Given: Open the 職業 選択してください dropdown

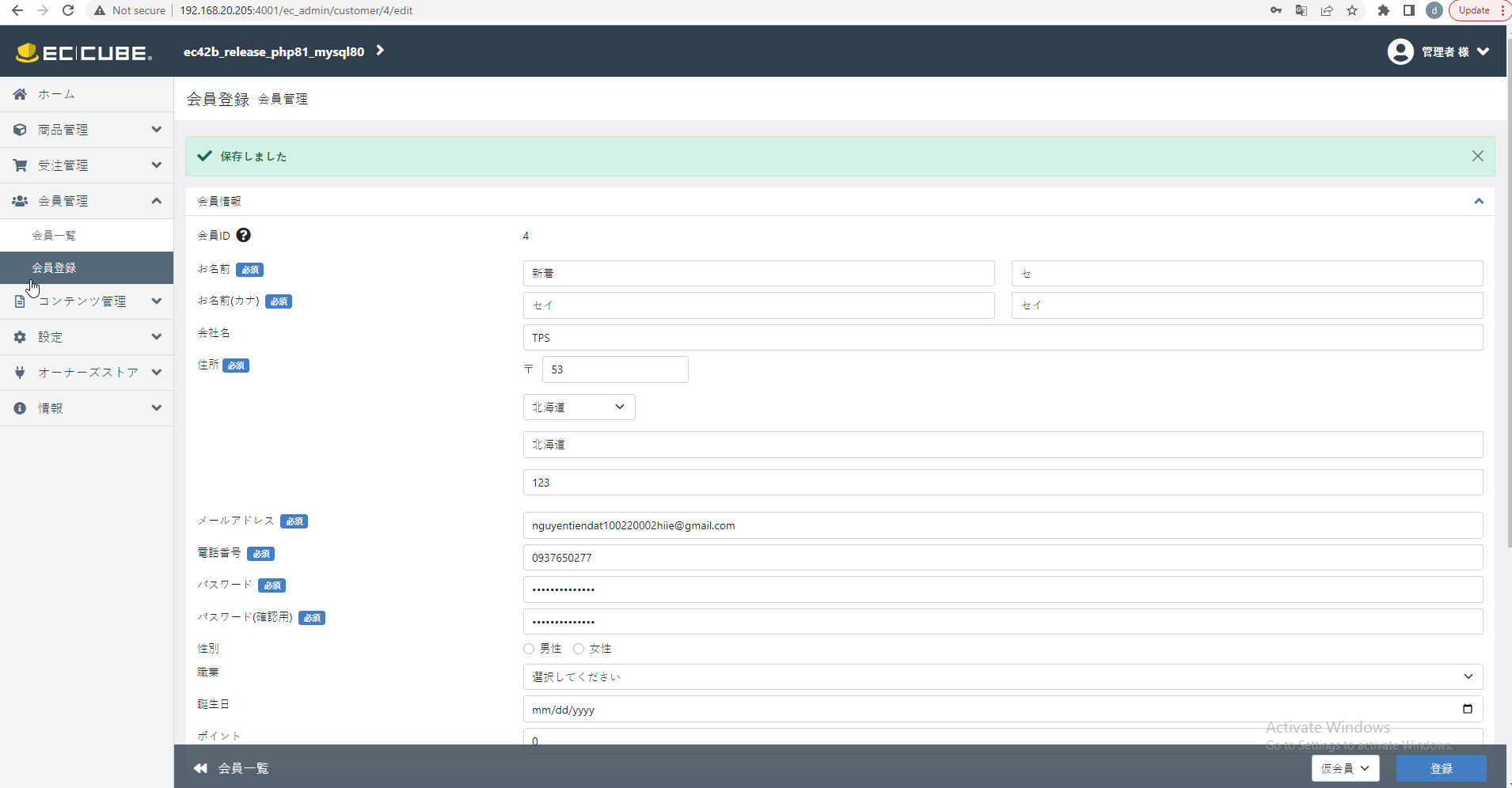Looking at the screenshot, I should (1002, 676).
